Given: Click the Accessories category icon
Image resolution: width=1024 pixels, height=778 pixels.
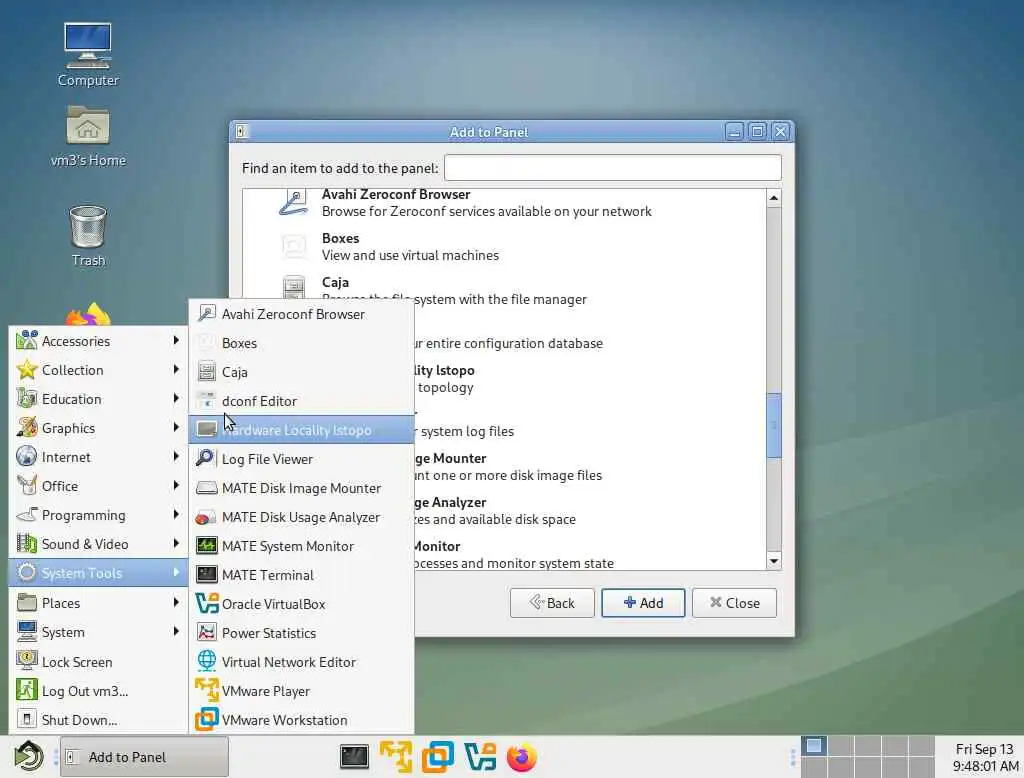Looking at the screenshot, I should [x=27, y=340].
